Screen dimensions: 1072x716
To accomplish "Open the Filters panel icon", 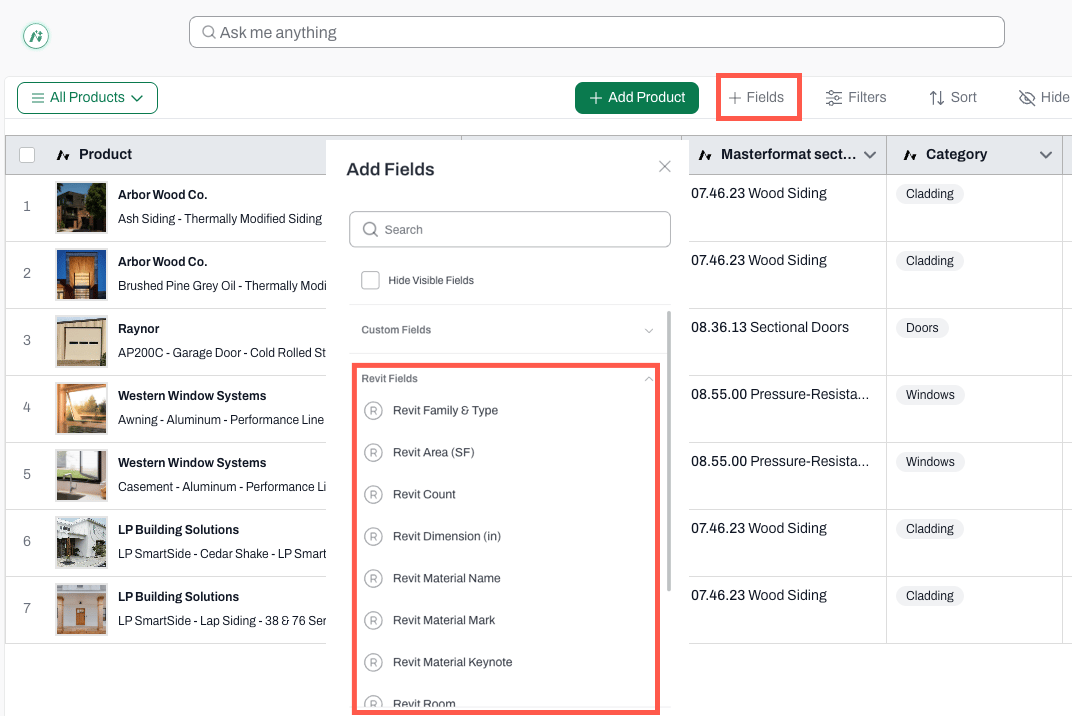I will click(x=833, y=98).
